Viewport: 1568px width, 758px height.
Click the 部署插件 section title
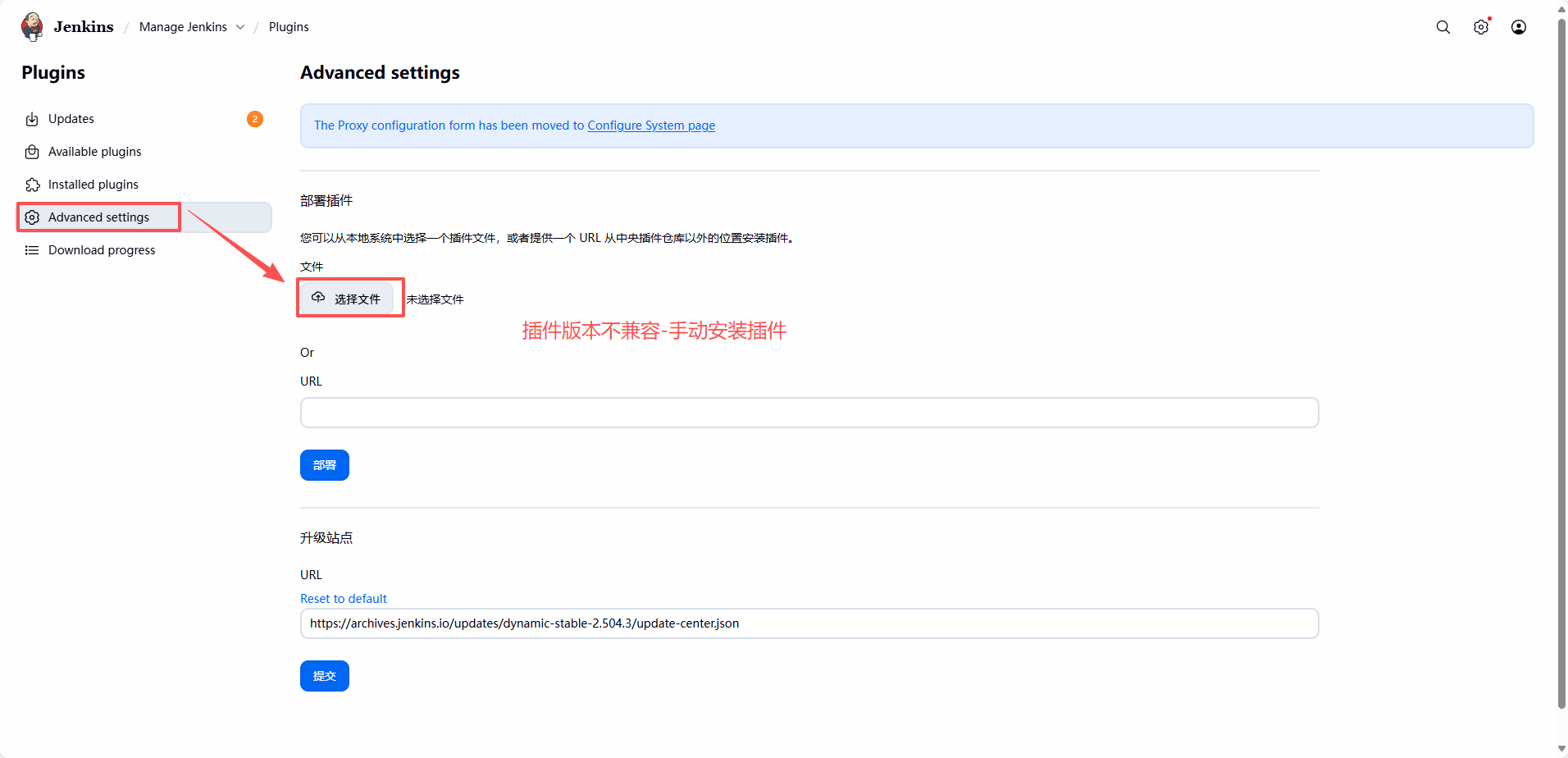pos(326,201)
